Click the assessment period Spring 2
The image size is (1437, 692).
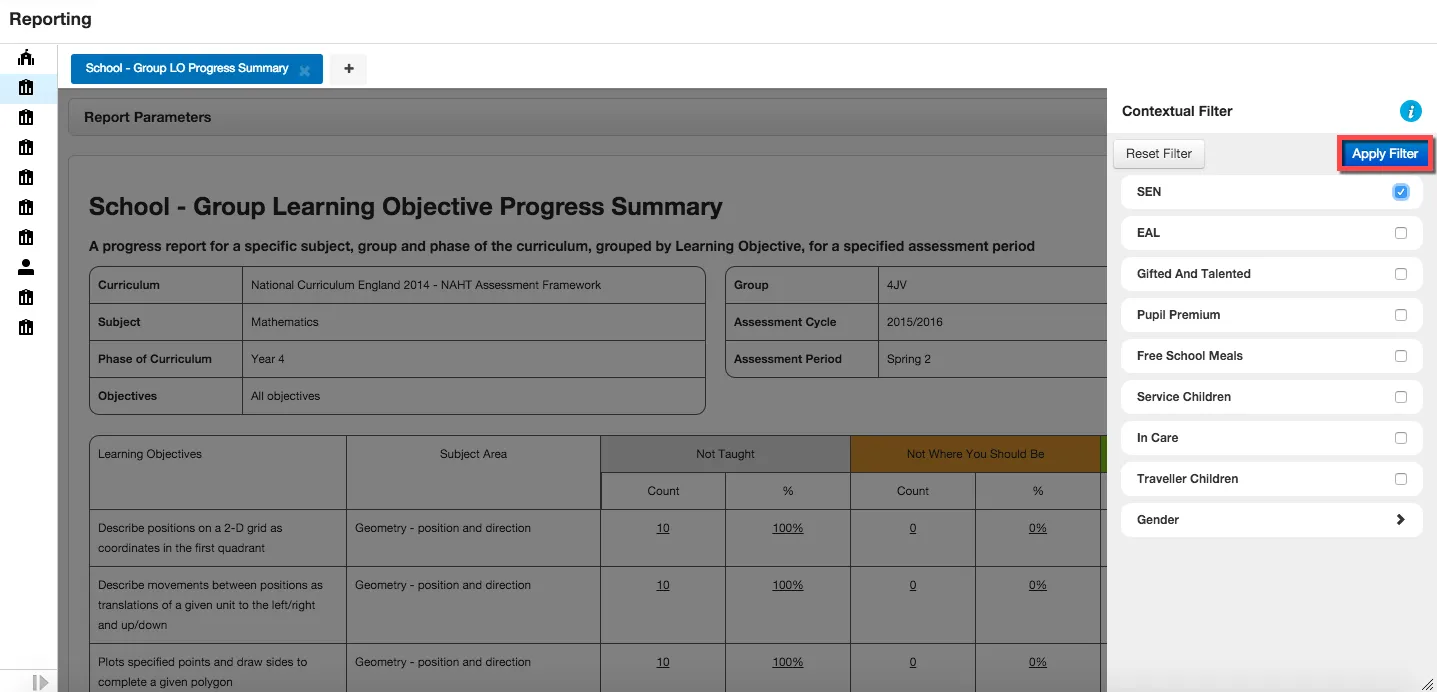(x=909, y=359)
